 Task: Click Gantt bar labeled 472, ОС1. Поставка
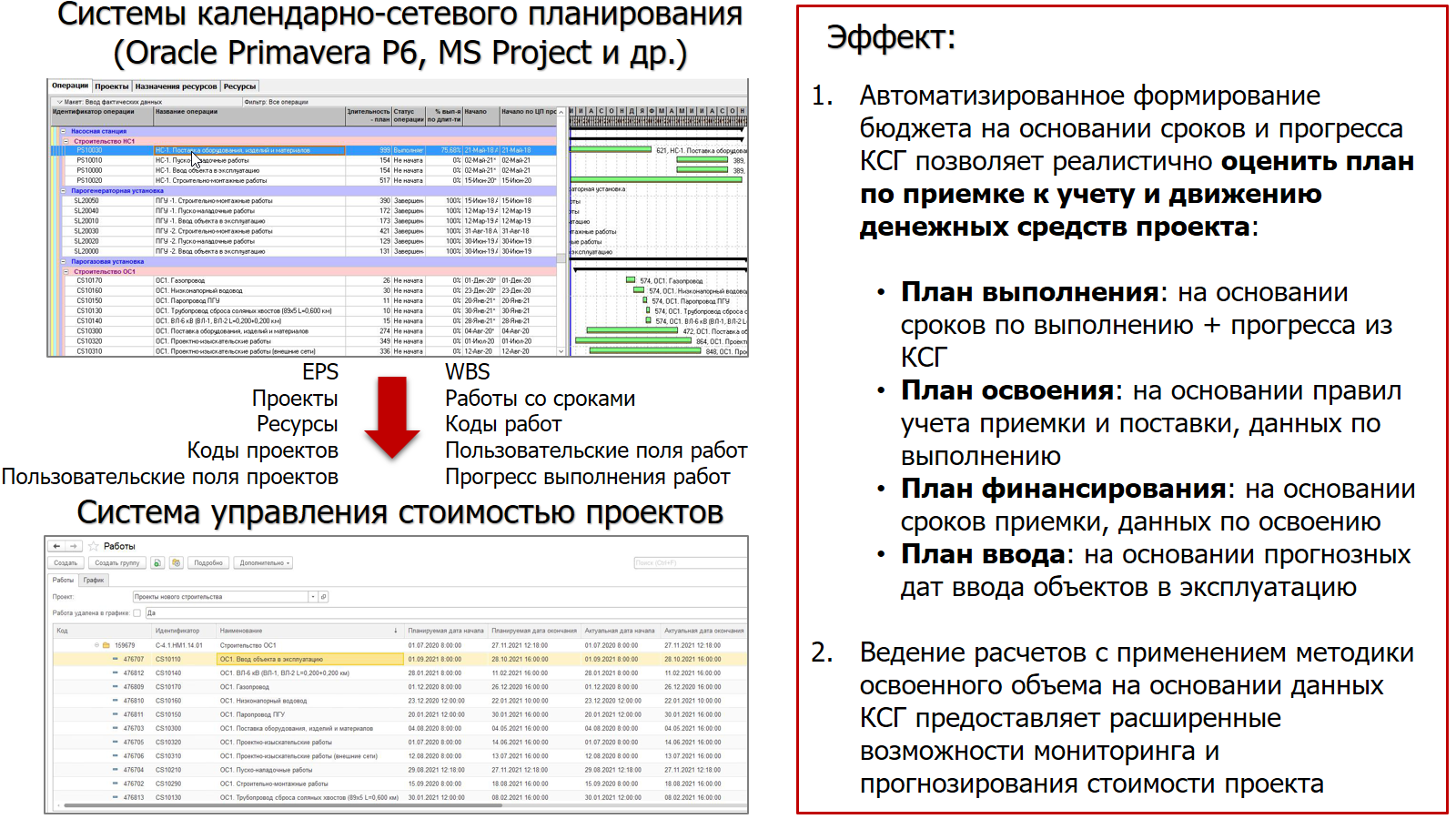(632, 330)
